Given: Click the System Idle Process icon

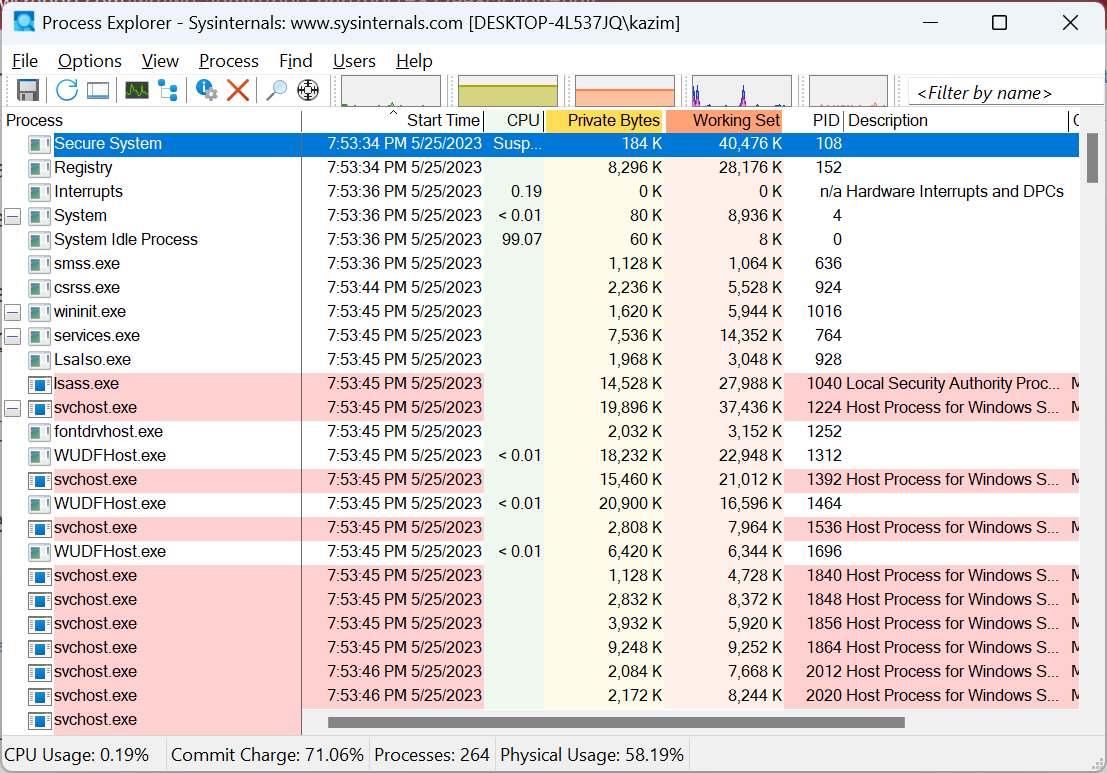Looking at the screenshot, I should click(x=40, y=240).
